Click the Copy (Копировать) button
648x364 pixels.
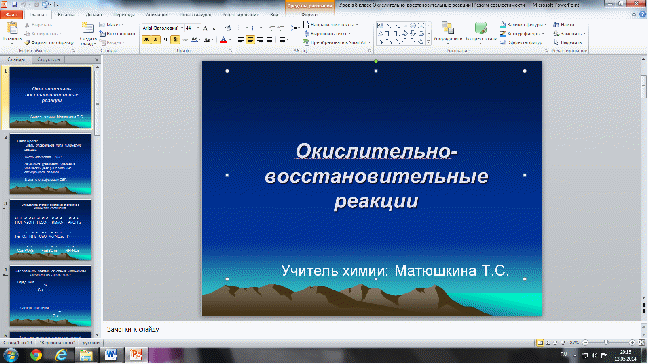(x=43, y=33)
